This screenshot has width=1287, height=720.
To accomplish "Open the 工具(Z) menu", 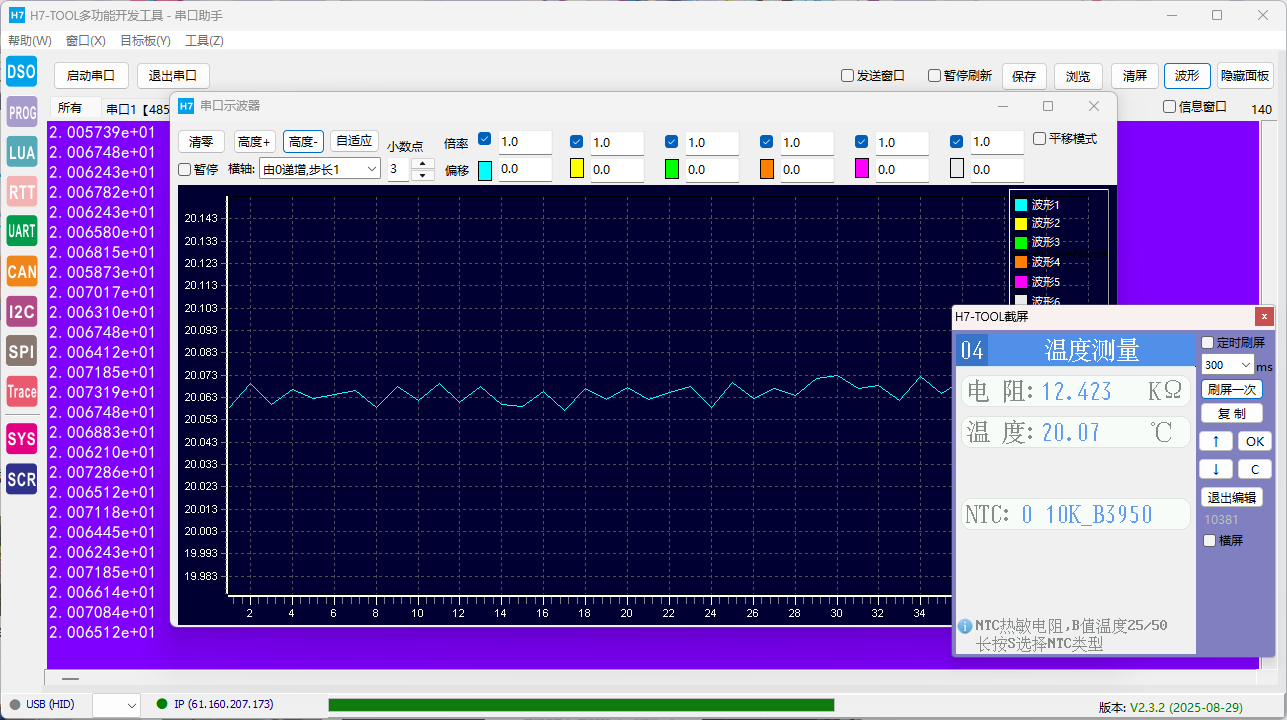I will (x=204, y=41).
